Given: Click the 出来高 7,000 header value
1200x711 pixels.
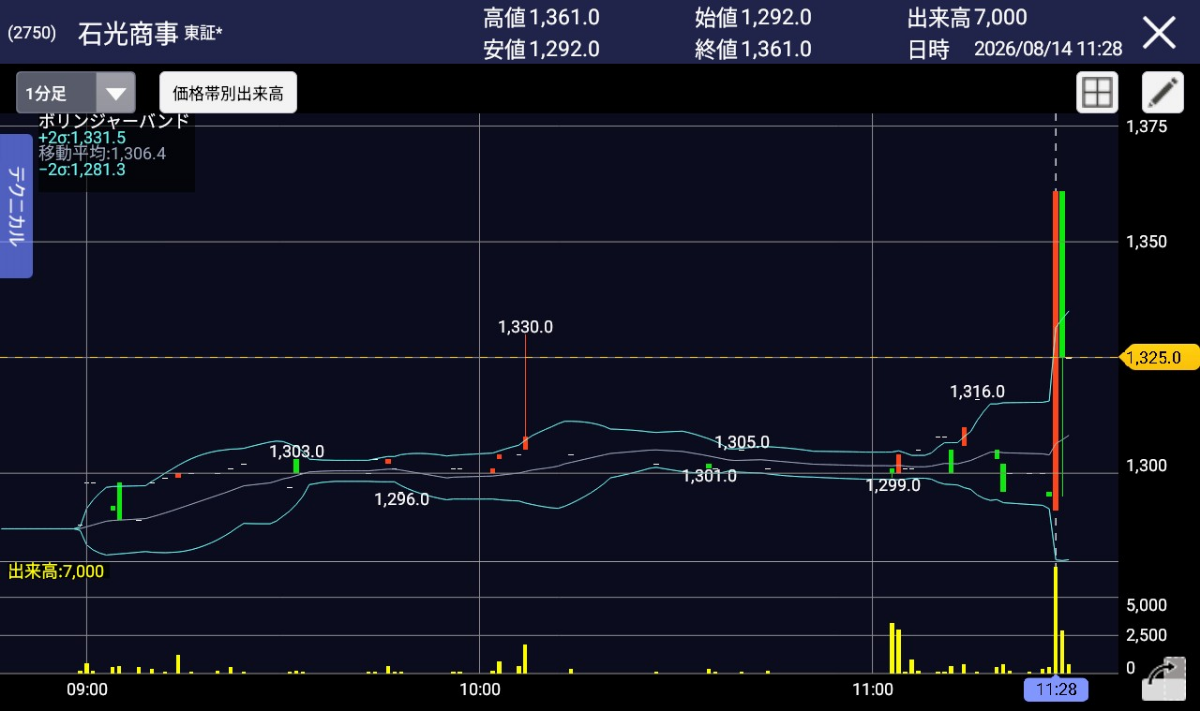Looking at the screenshot, I should [967, 17].
